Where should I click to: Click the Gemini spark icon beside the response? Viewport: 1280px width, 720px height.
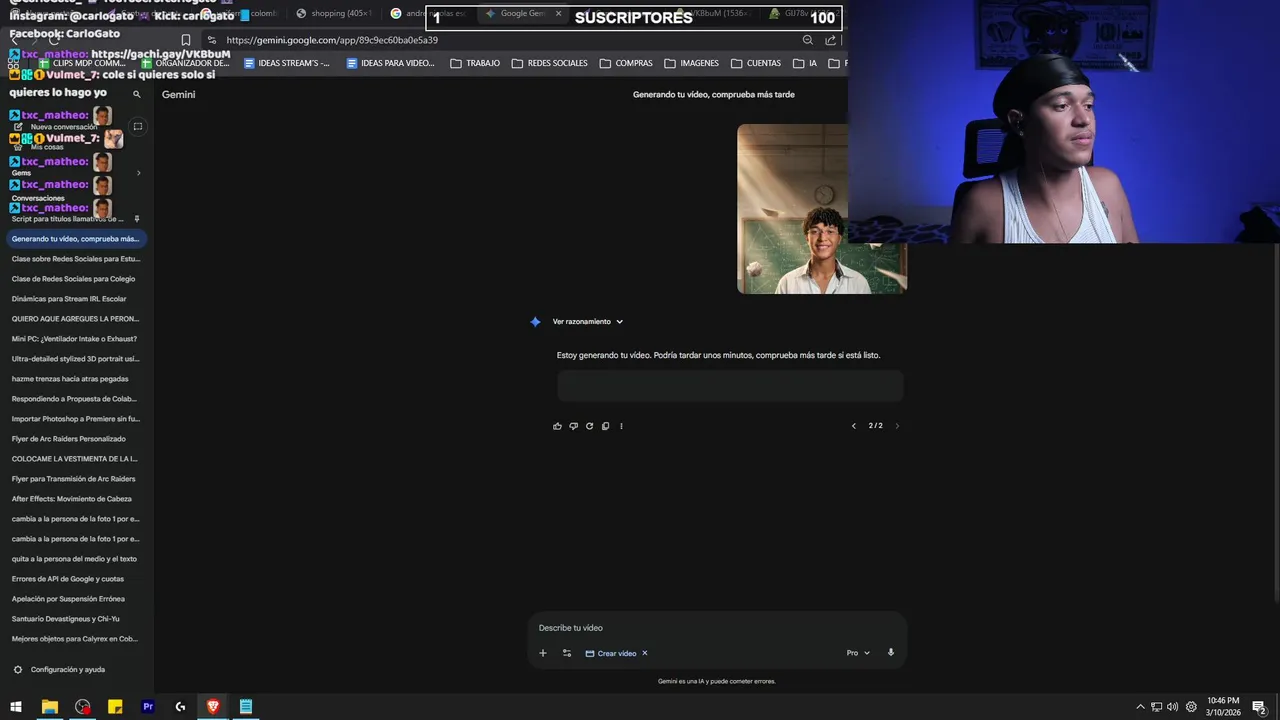(535, 321)
